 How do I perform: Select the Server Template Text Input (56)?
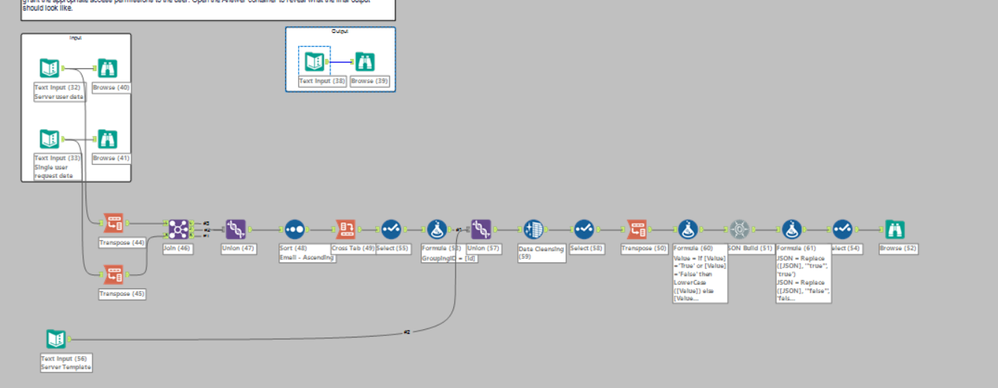[56, 339]
